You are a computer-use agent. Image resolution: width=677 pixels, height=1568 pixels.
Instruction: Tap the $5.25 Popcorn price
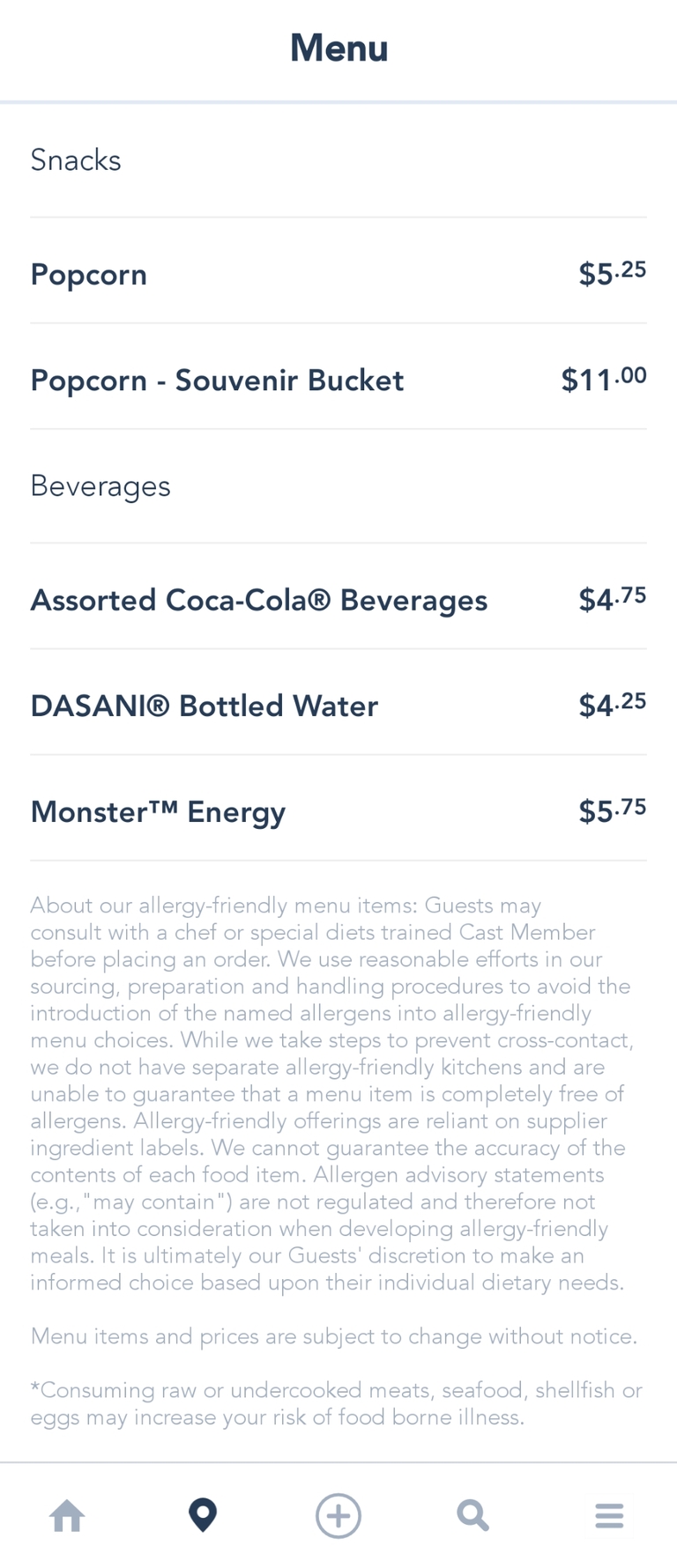click(612, 273)
